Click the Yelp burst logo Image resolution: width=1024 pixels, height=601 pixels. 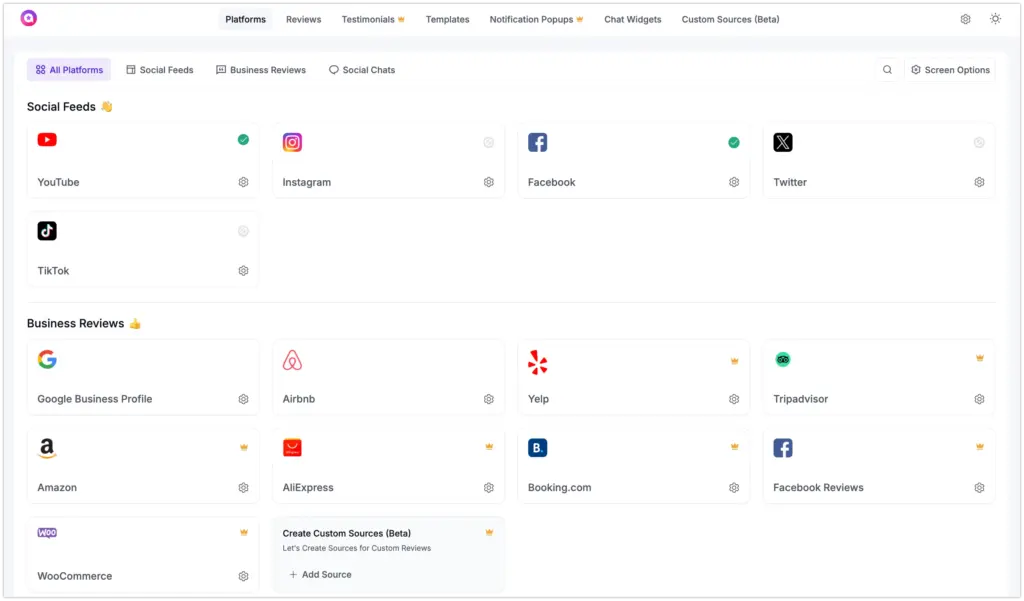(x=537, y=362)
